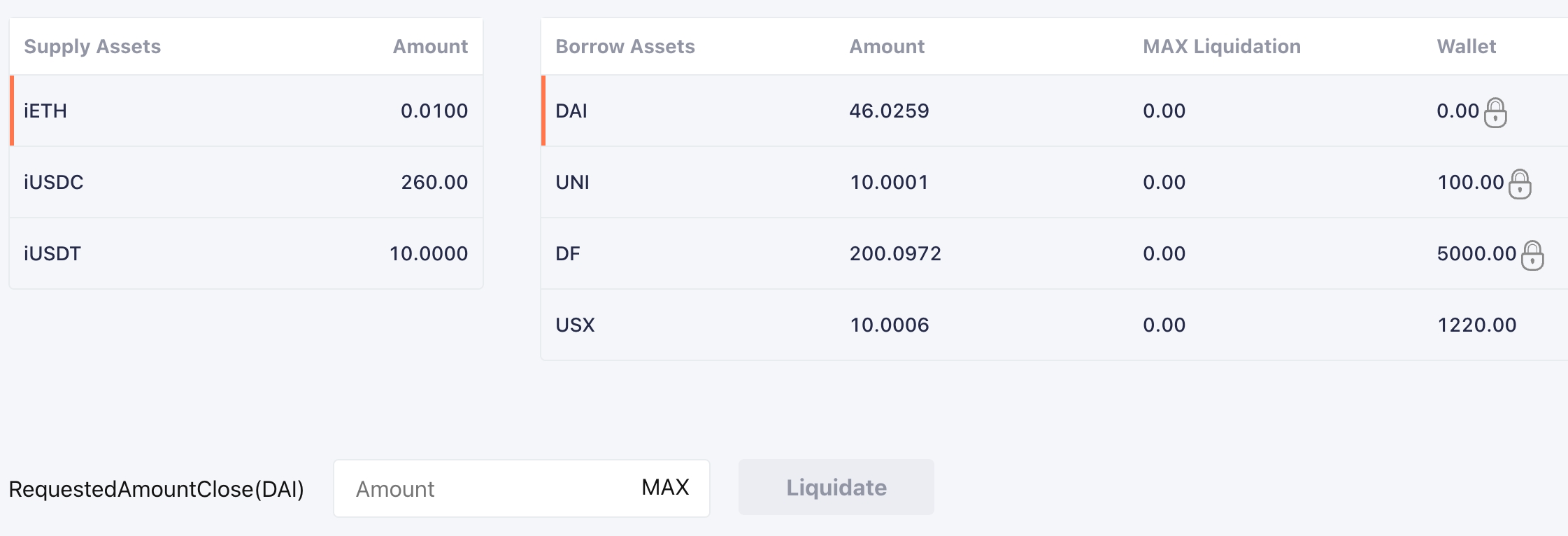The height and width of the screenshot is (536, 1568).
Task: Click the Wallet column header
Action: (x=1466, y=46)
